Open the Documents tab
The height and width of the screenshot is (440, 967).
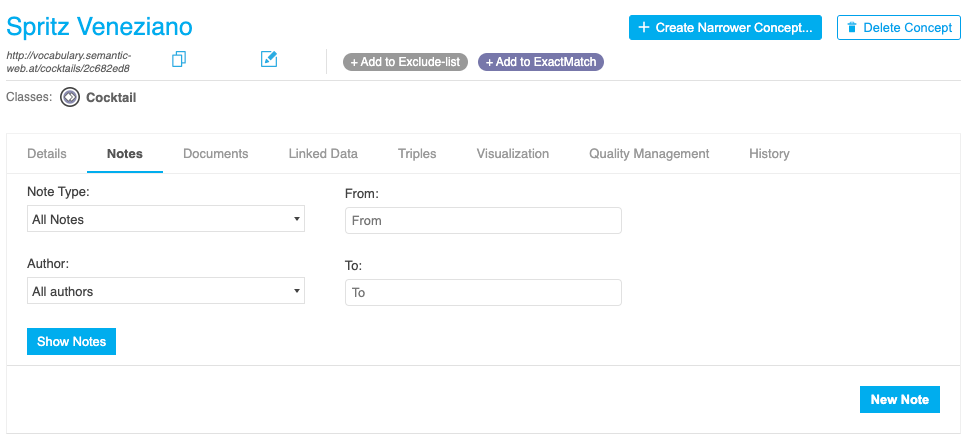(215, 154)
